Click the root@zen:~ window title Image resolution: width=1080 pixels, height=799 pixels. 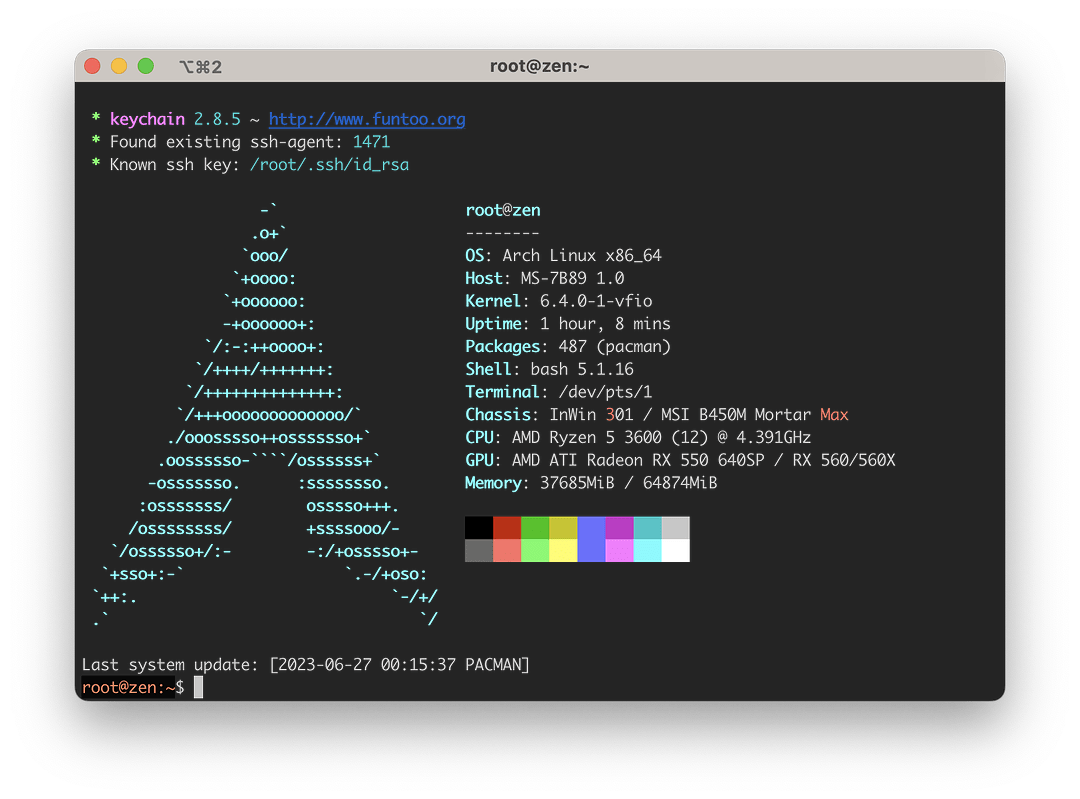tap(539, 66)
